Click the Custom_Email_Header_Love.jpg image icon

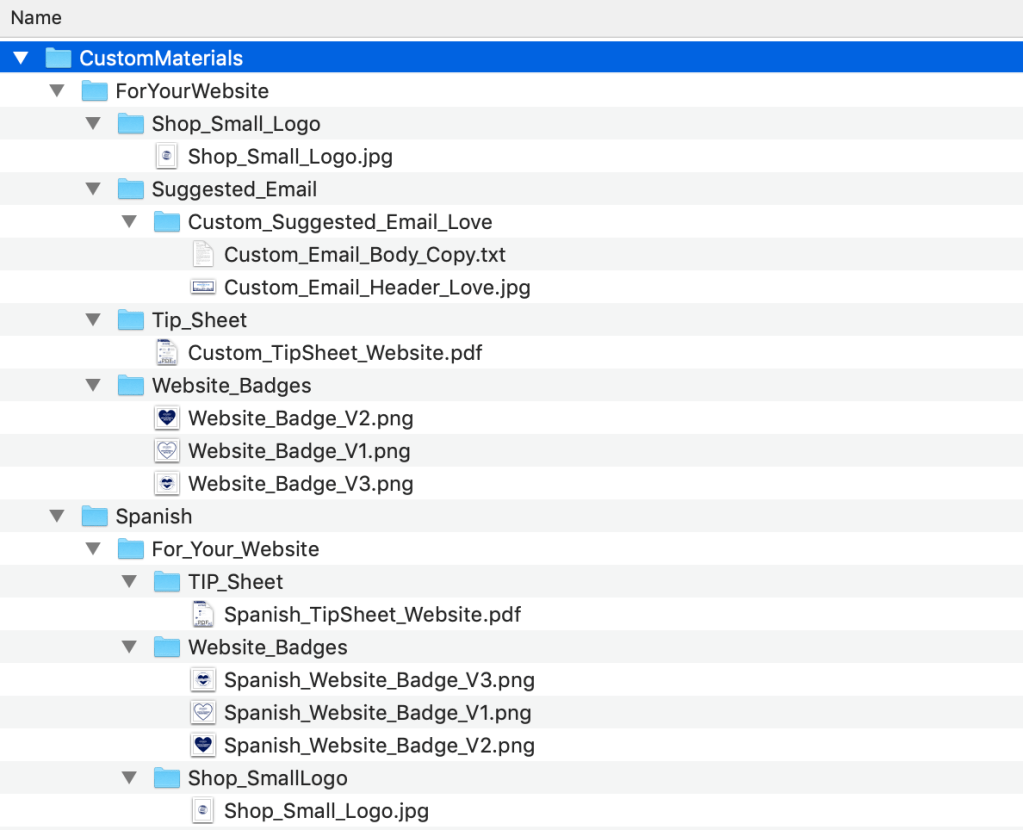(203, 288)
